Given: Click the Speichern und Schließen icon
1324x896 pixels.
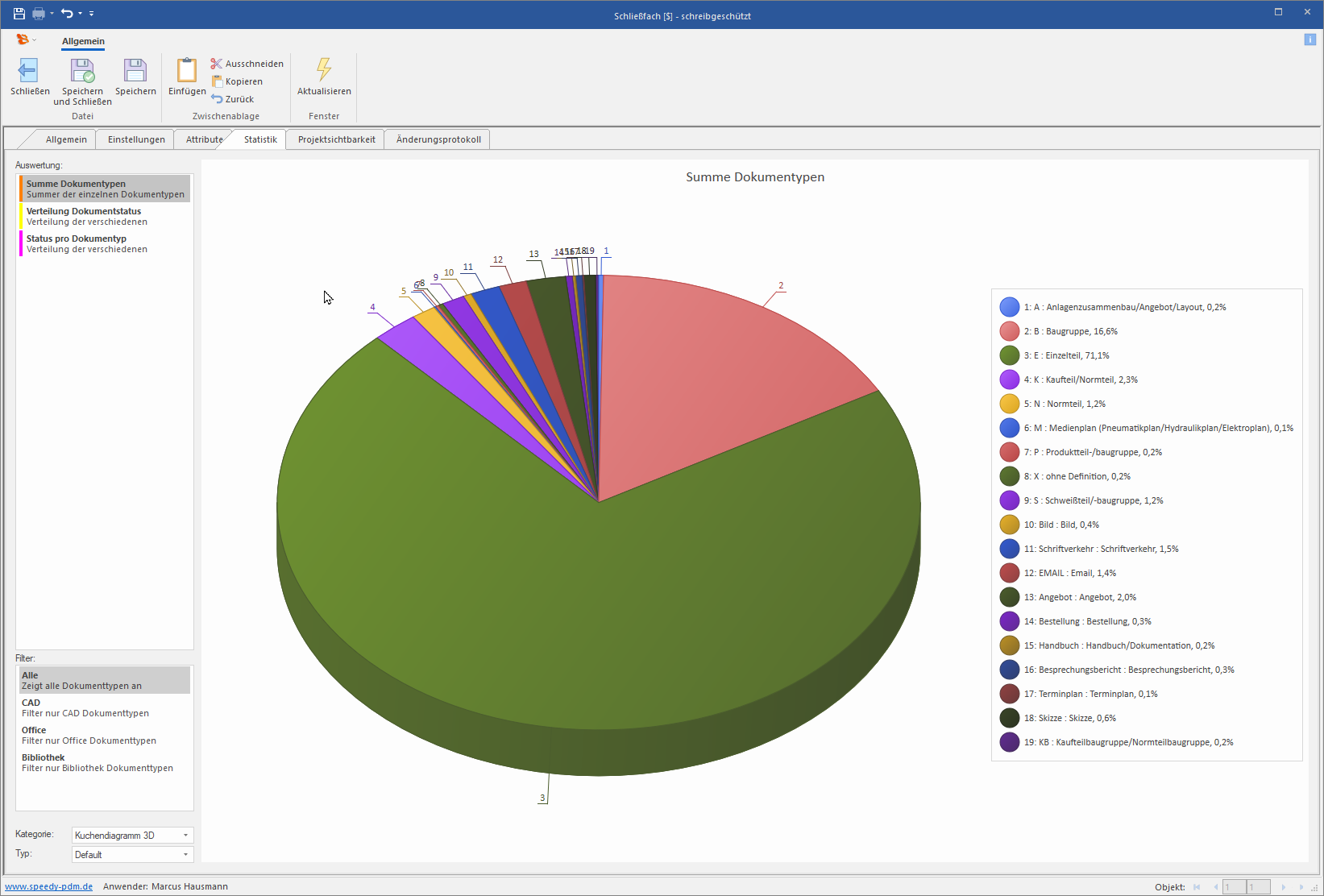Looking at the screenshot, I should click(x=82, y=71).
